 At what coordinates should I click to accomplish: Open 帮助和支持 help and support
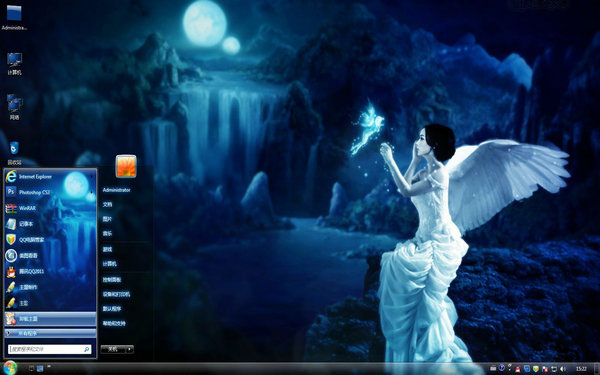click(x=114, y=323)
